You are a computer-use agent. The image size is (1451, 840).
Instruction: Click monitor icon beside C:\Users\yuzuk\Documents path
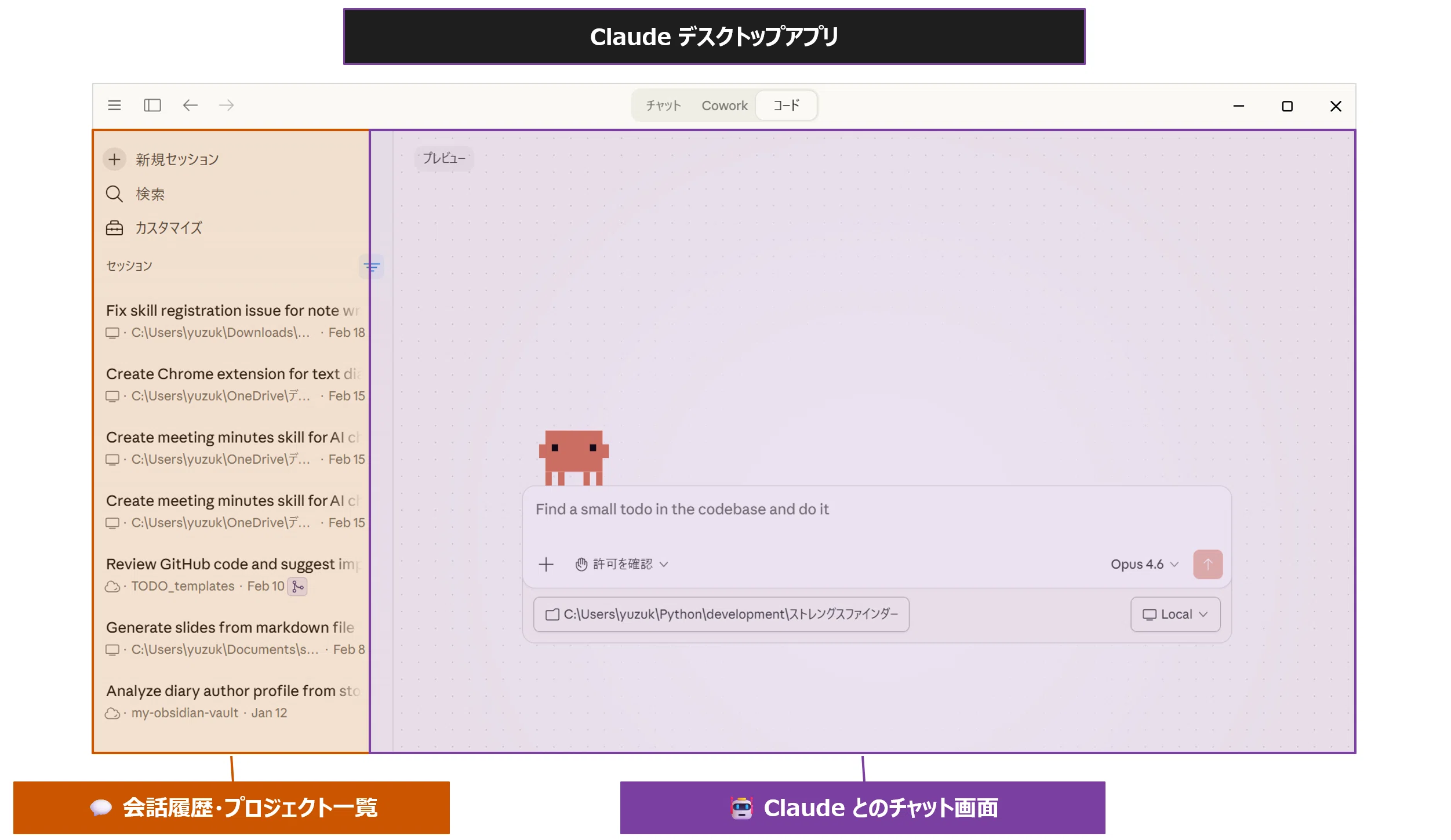pyautogui.click(x=112, y=650)
